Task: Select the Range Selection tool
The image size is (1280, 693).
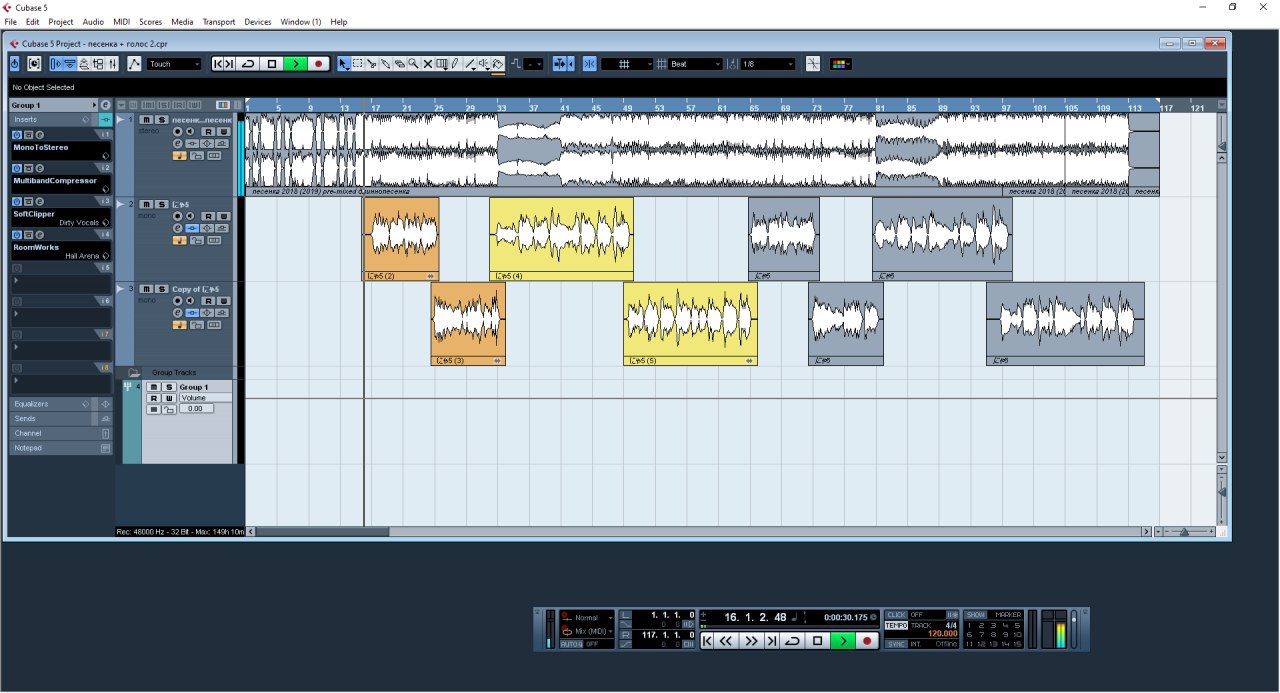Action: (357, 64)
